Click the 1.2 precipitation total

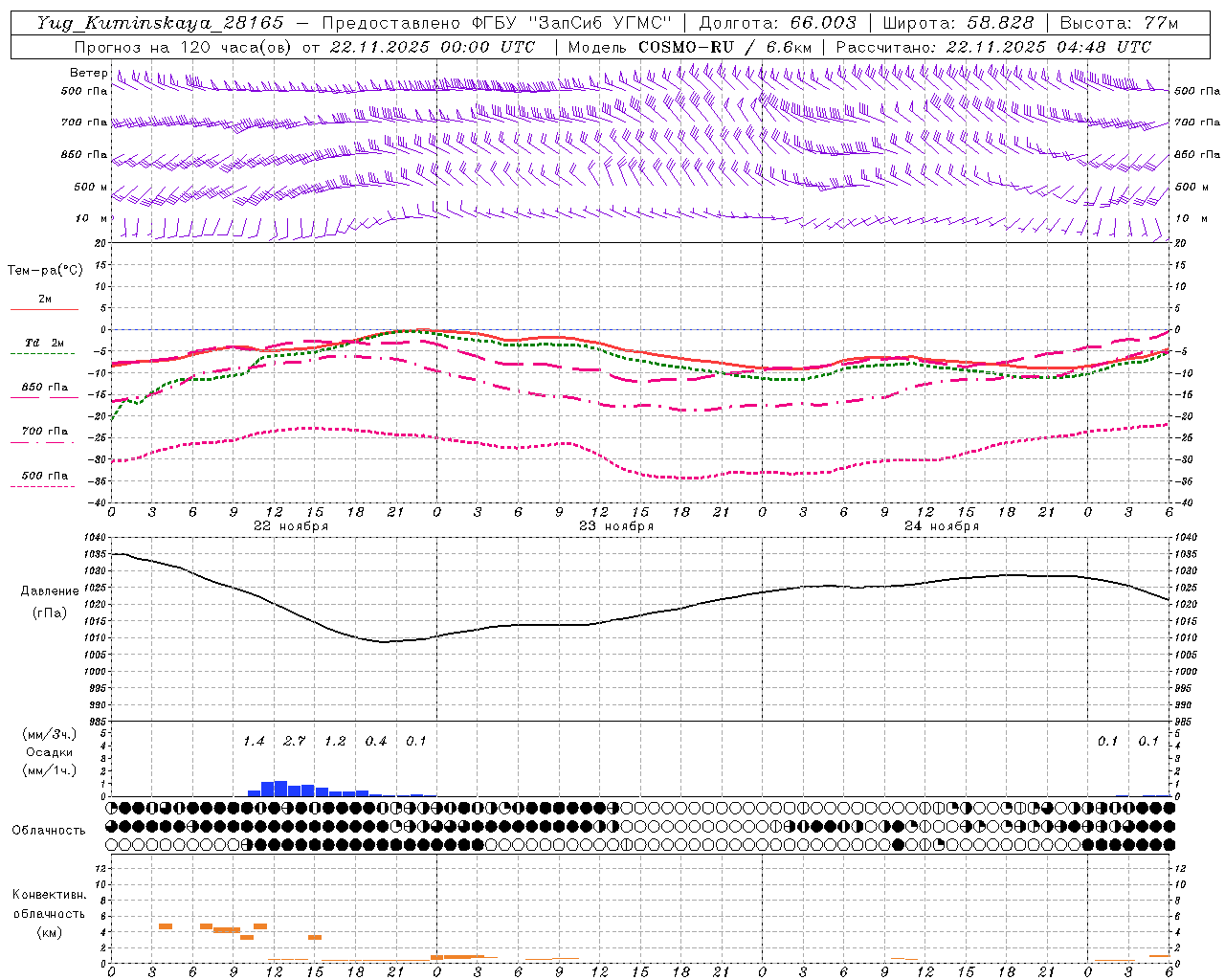click(335, 741)
